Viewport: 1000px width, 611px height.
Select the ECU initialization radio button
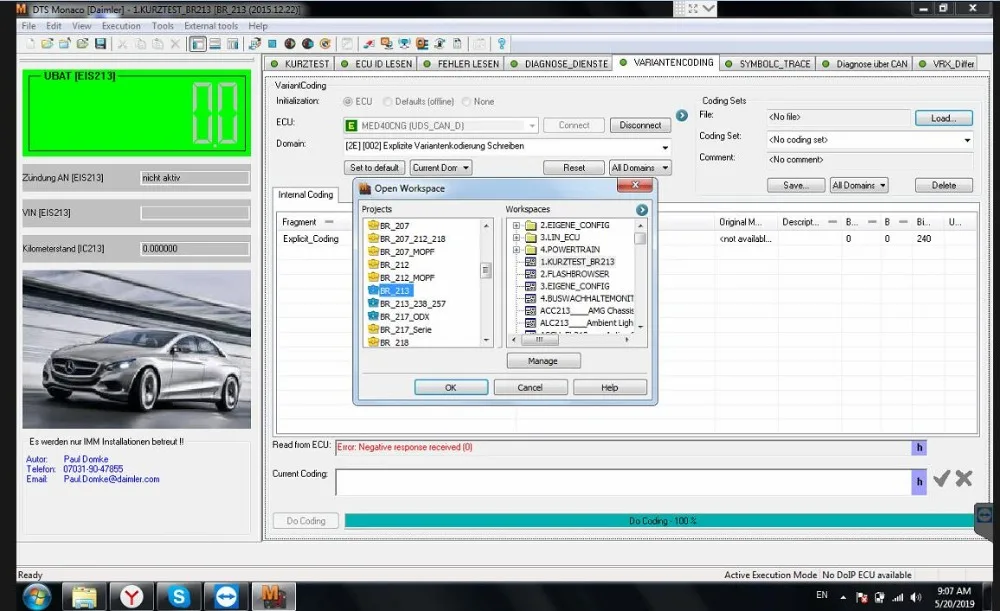348,102
